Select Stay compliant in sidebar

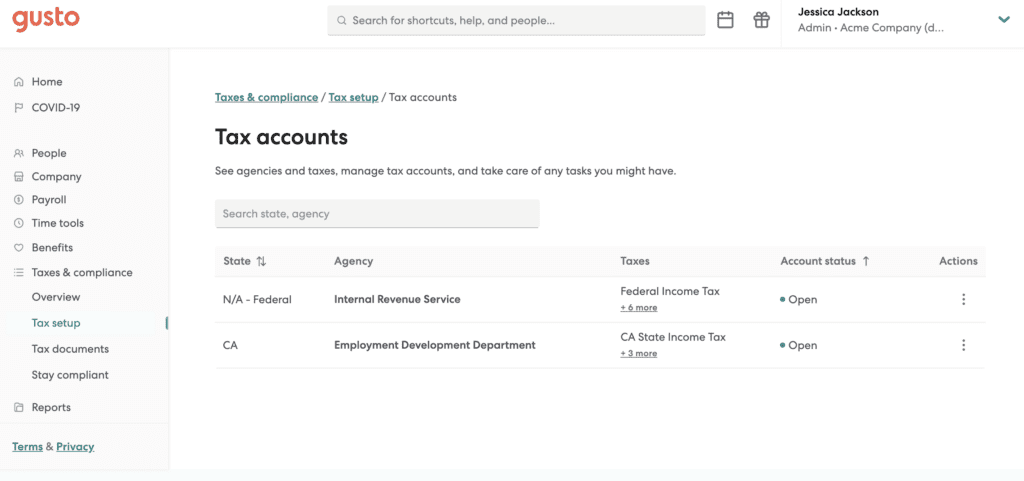(x=70, y=375)
